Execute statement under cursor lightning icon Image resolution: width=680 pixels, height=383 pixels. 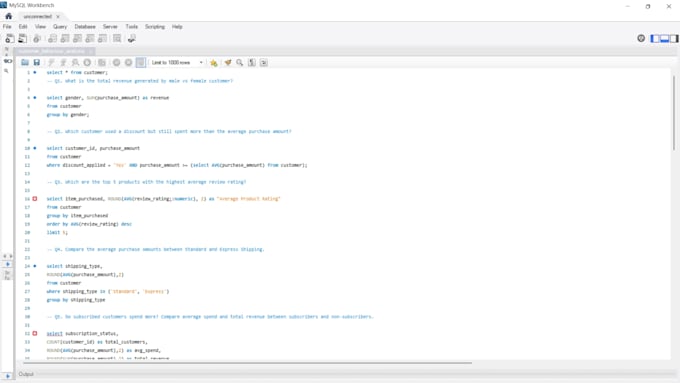[63, 62]
